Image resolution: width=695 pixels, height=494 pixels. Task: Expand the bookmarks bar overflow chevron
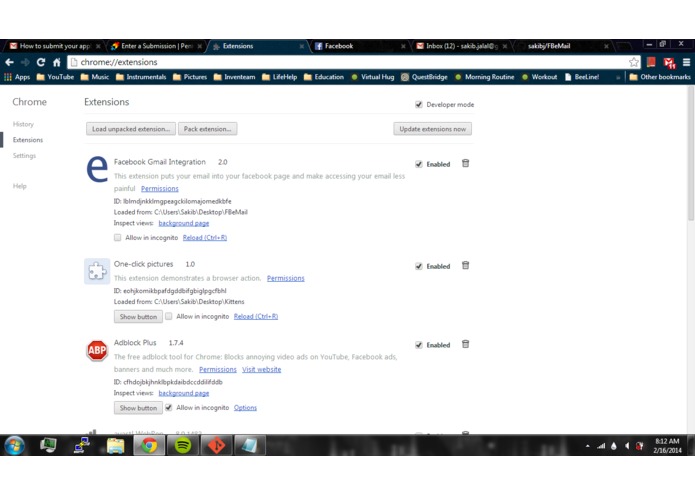click(618, 78)
